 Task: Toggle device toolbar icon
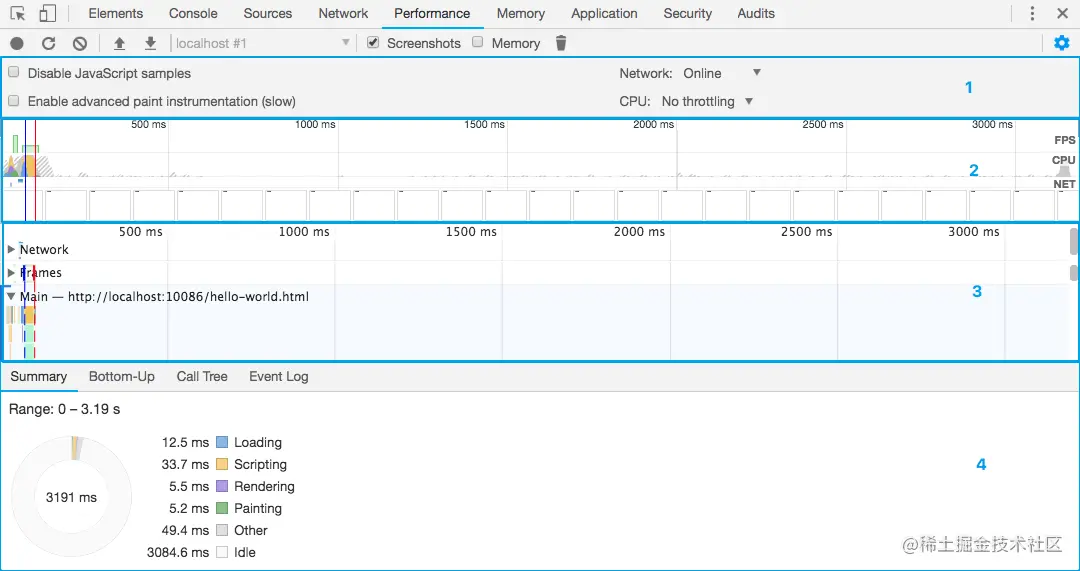(47, 13)
